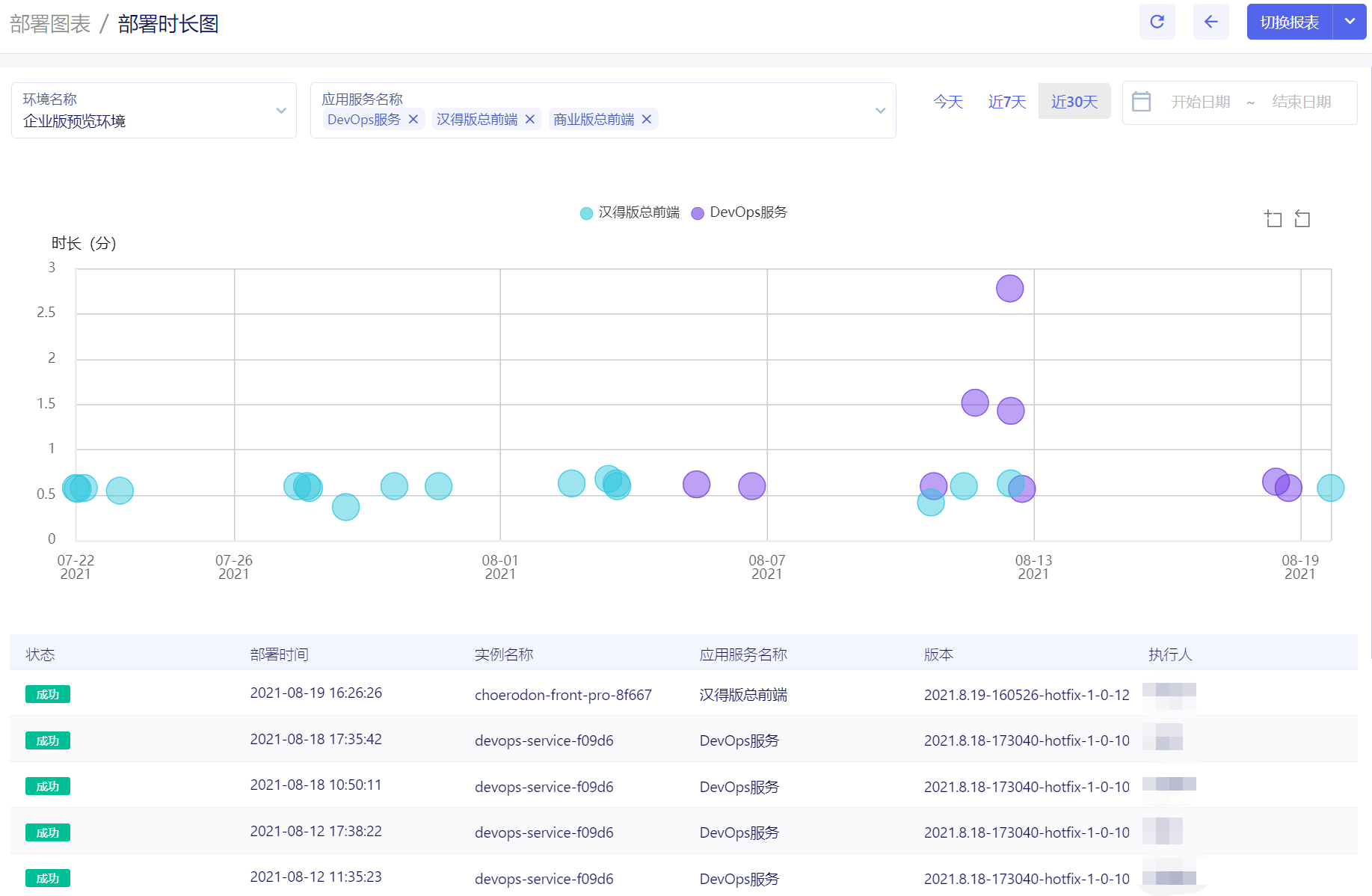Click the calendar icon in date picker
The width and height of the screenshot is (1372, 896).
click(1141, 102)
